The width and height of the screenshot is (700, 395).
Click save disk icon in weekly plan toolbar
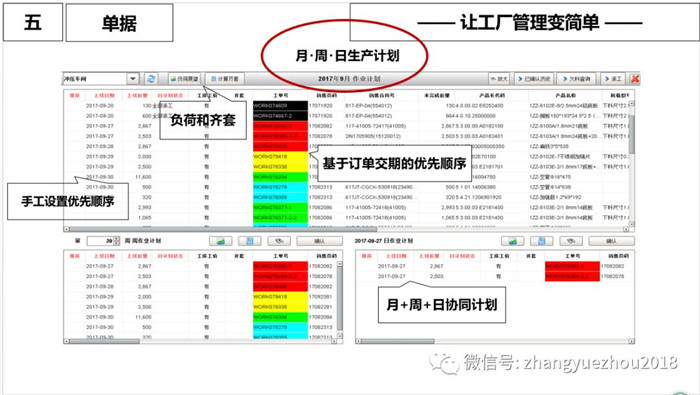point(250,241)
